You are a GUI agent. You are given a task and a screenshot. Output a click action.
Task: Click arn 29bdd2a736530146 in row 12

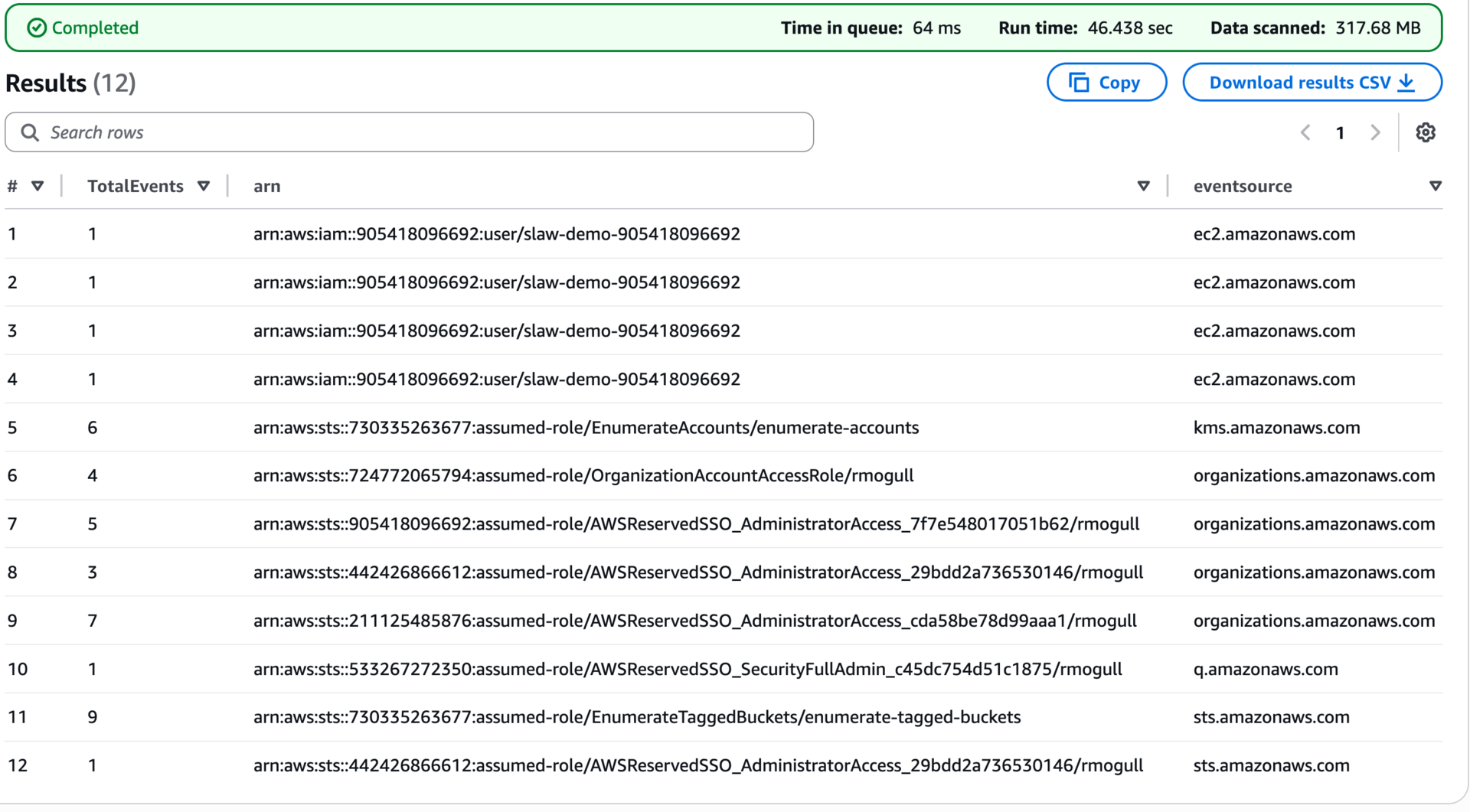[698, 765]
